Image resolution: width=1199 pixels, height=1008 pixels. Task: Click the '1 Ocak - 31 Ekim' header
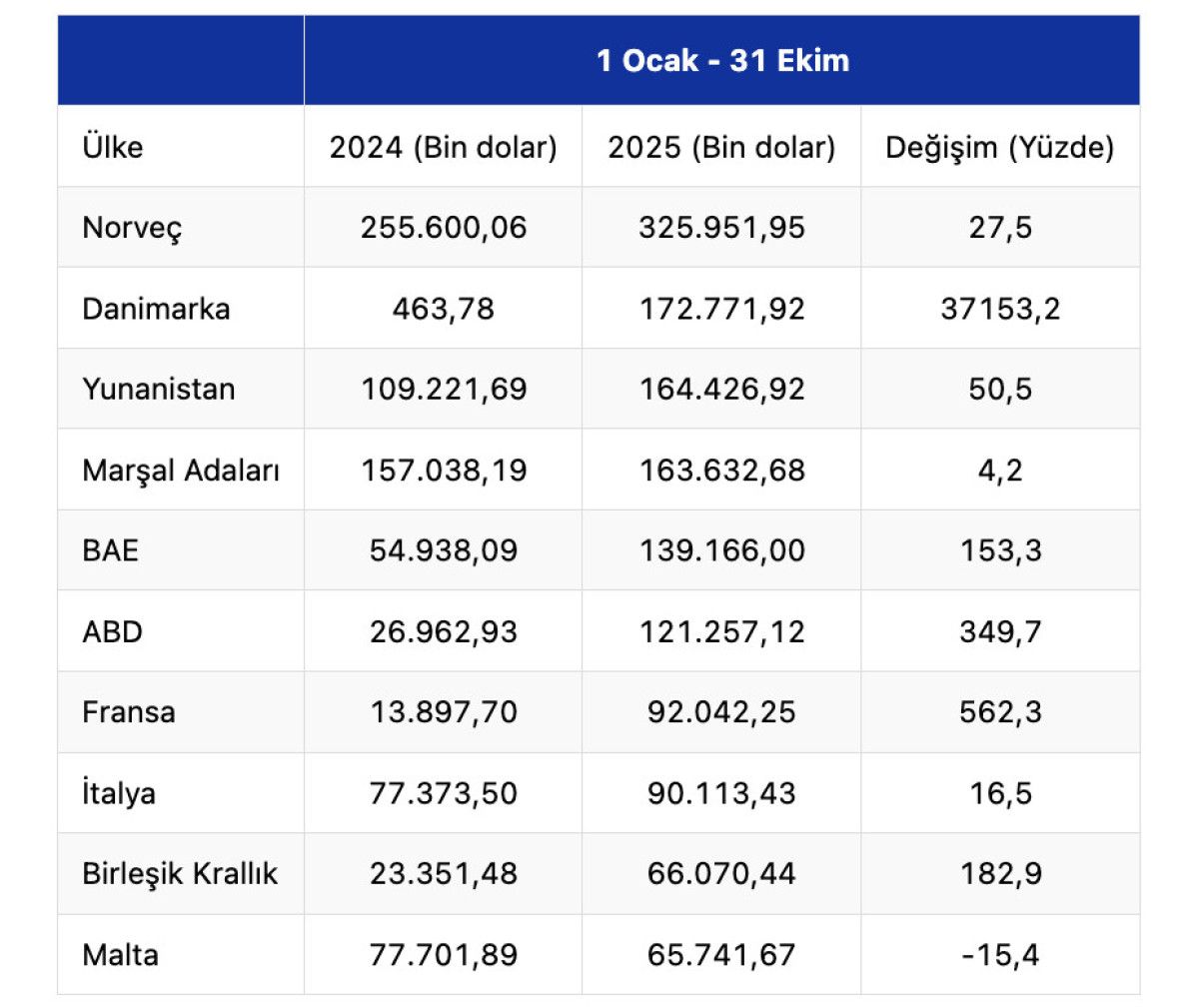click(722, 61)
